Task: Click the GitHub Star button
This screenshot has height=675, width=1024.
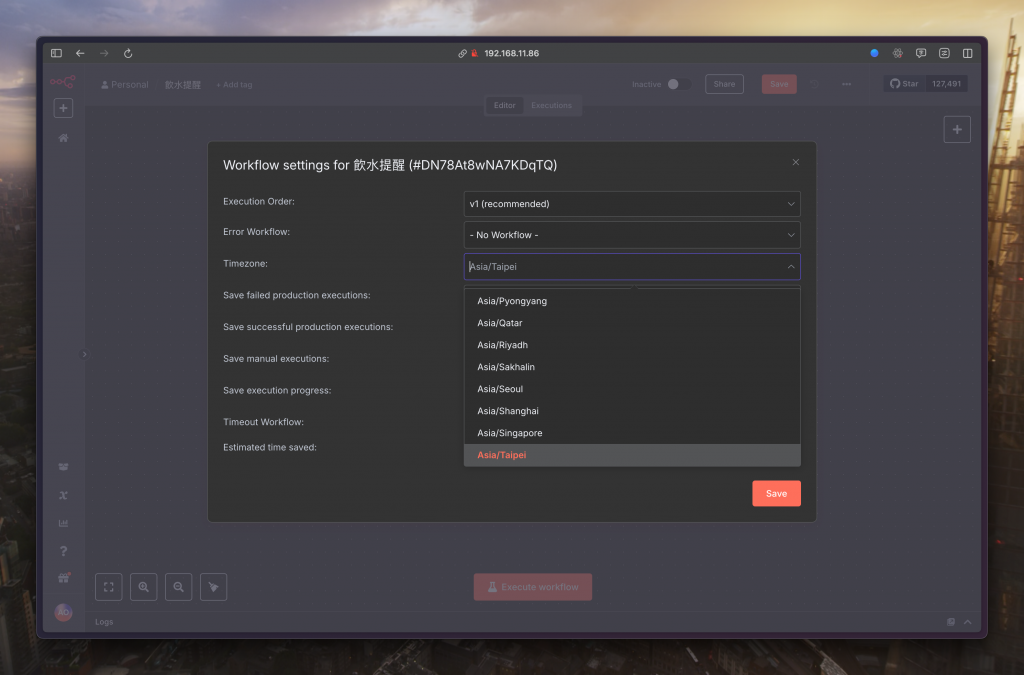Action: click(904, 84)
